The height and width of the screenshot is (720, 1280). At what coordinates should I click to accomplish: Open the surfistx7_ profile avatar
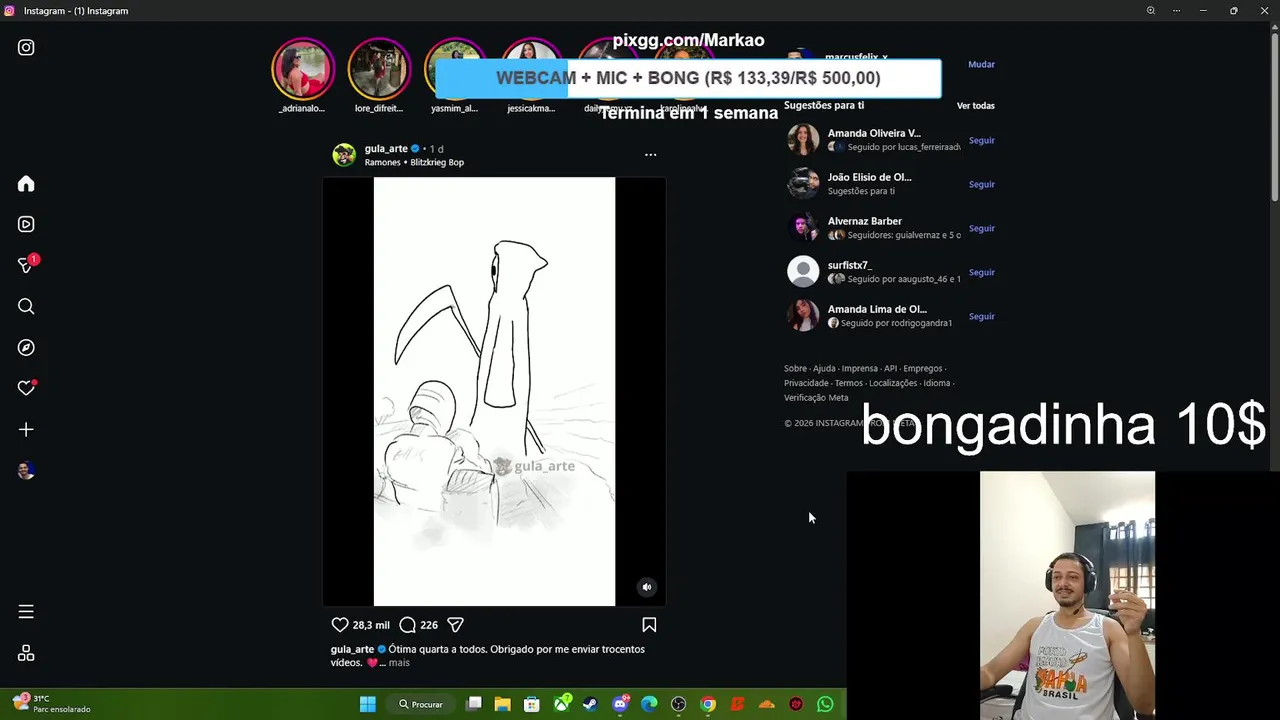(x=803, y=271)
